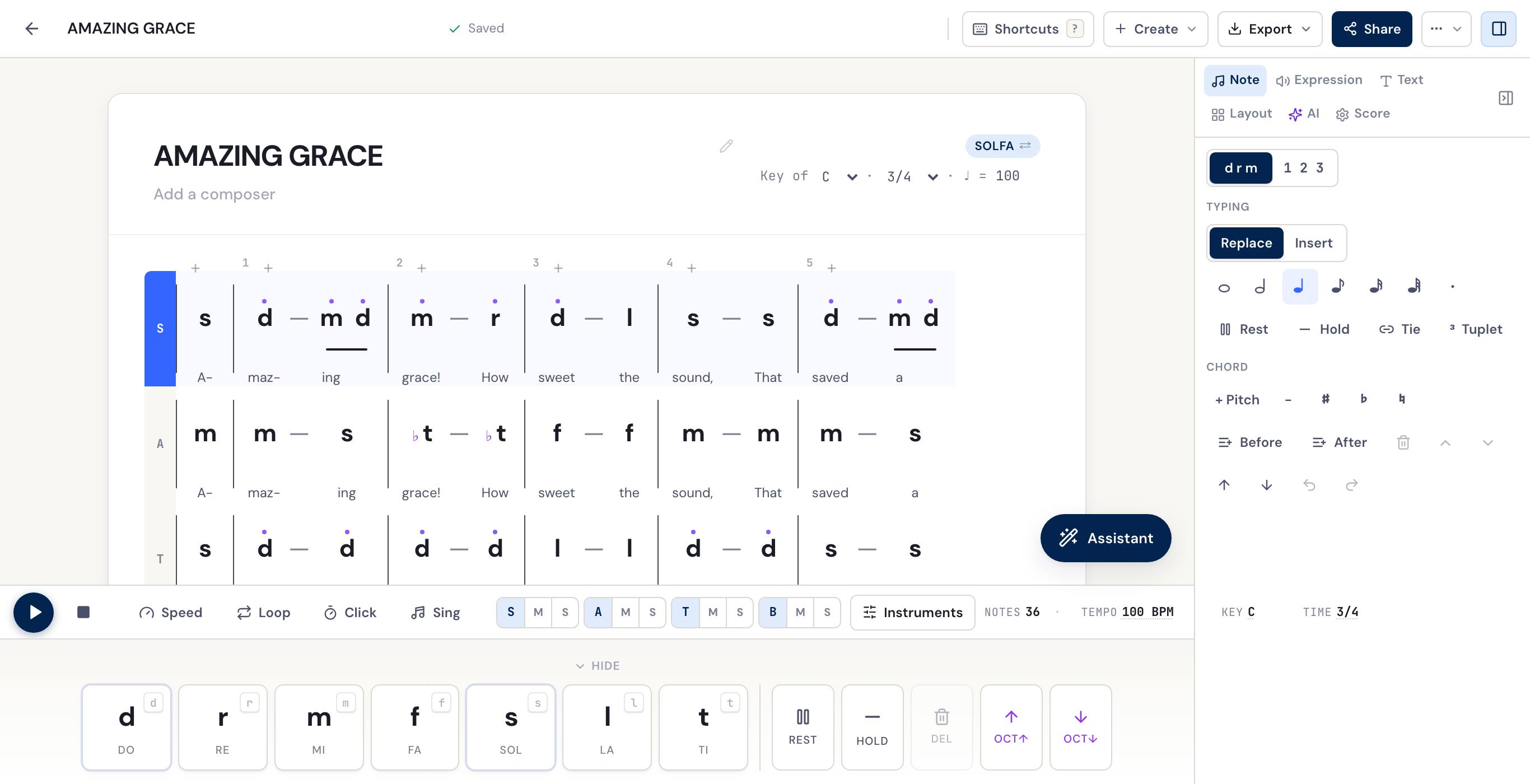Mute the Soprano voice
Image resolution: width=1530 pixels, height=784 pixels.
pos(538,612)
